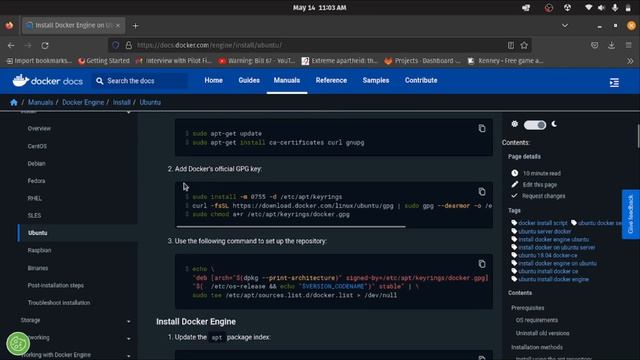Screen dimensions: 640x360
Task: Open the Debian sidebar item
Action: pos(36,164)
